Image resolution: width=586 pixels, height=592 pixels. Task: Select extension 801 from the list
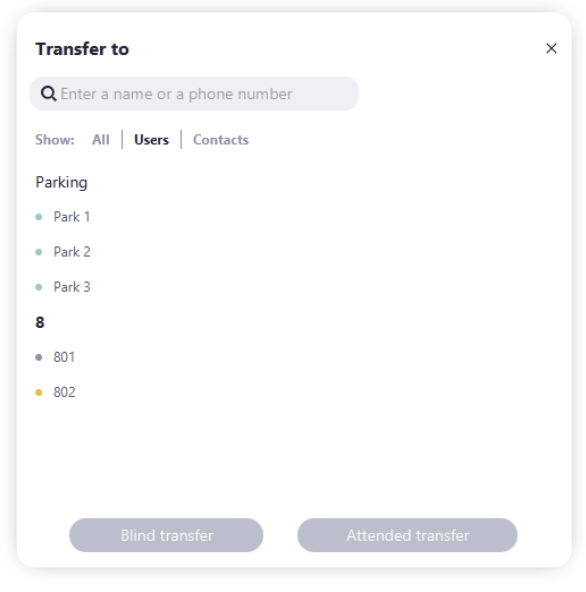(x=64, y=357)
